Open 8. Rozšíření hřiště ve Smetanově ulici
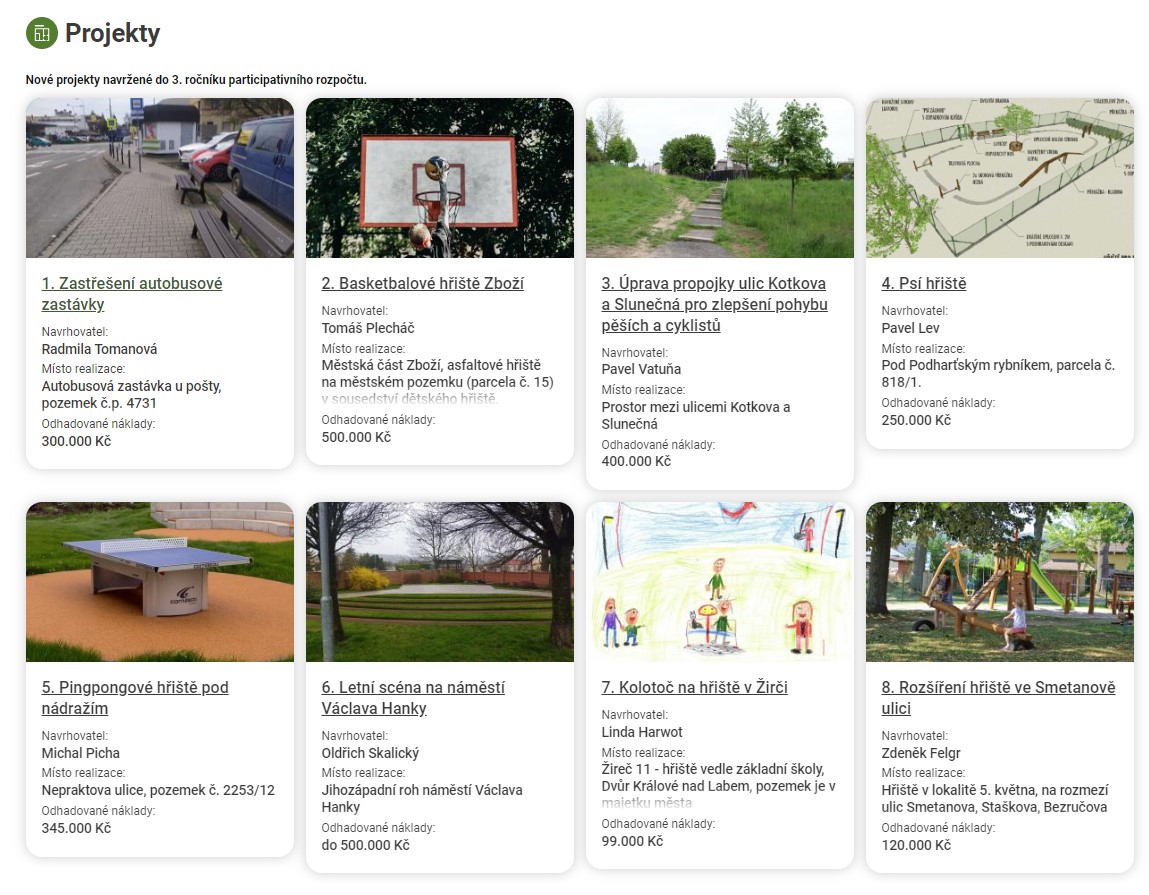Viewport: 1149px width, 895px height. click(x=998, y=697)
